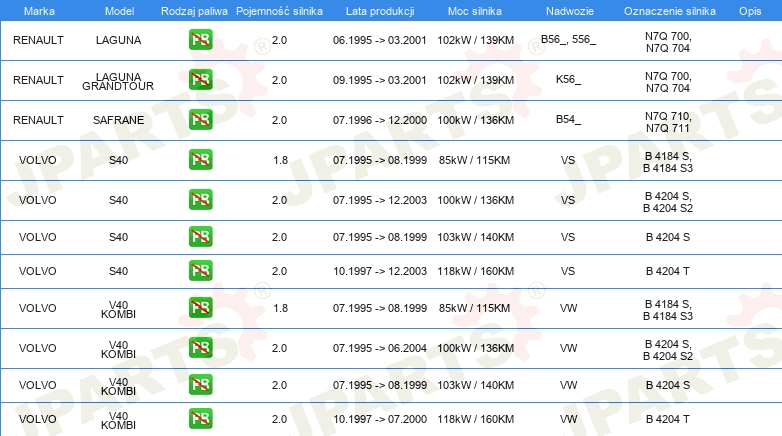
Task: Select the SAFRANE model cell
Action: [118, 120]
